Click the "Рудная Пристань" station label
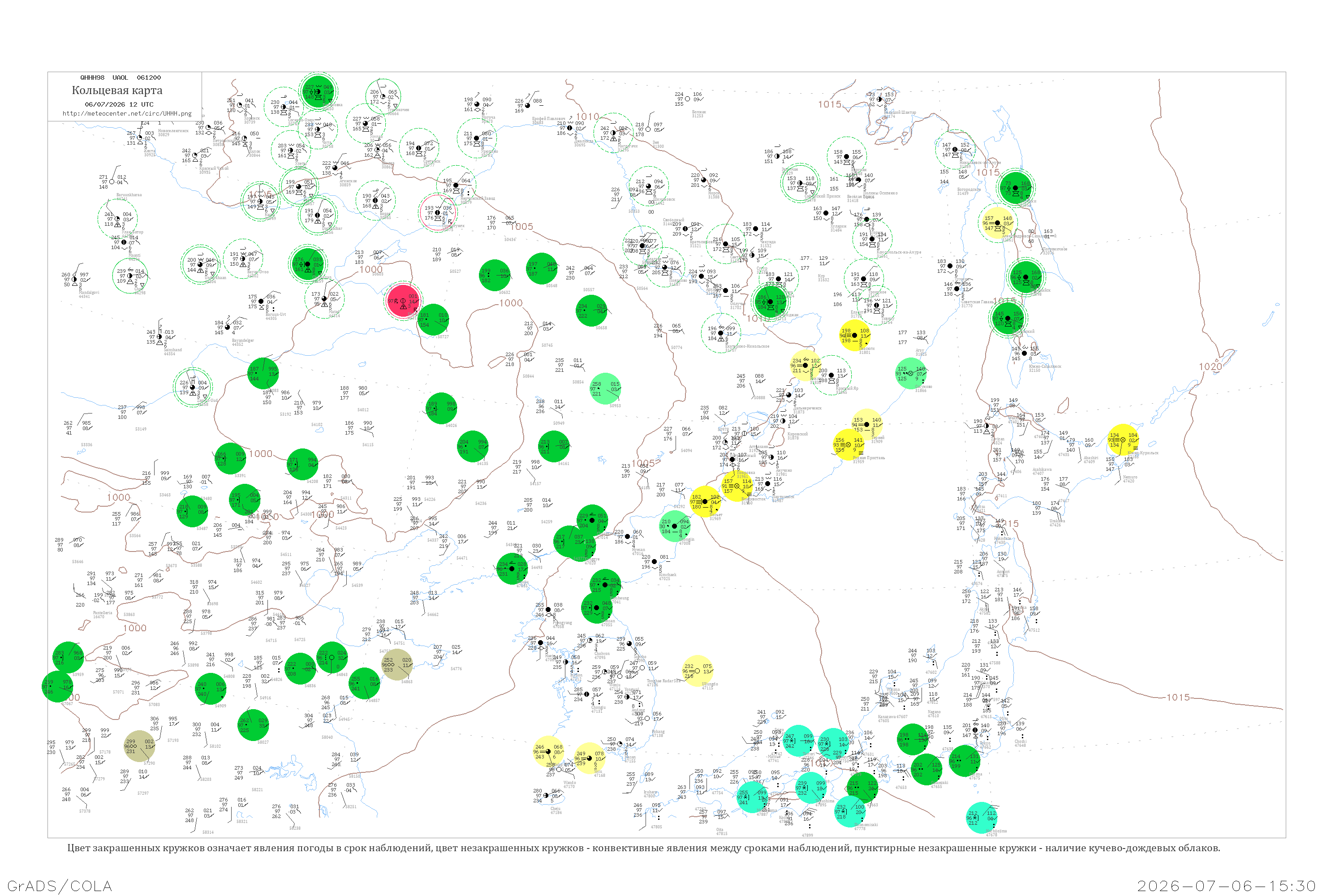Screen dimensions: 1344x896 coord(869,458)
